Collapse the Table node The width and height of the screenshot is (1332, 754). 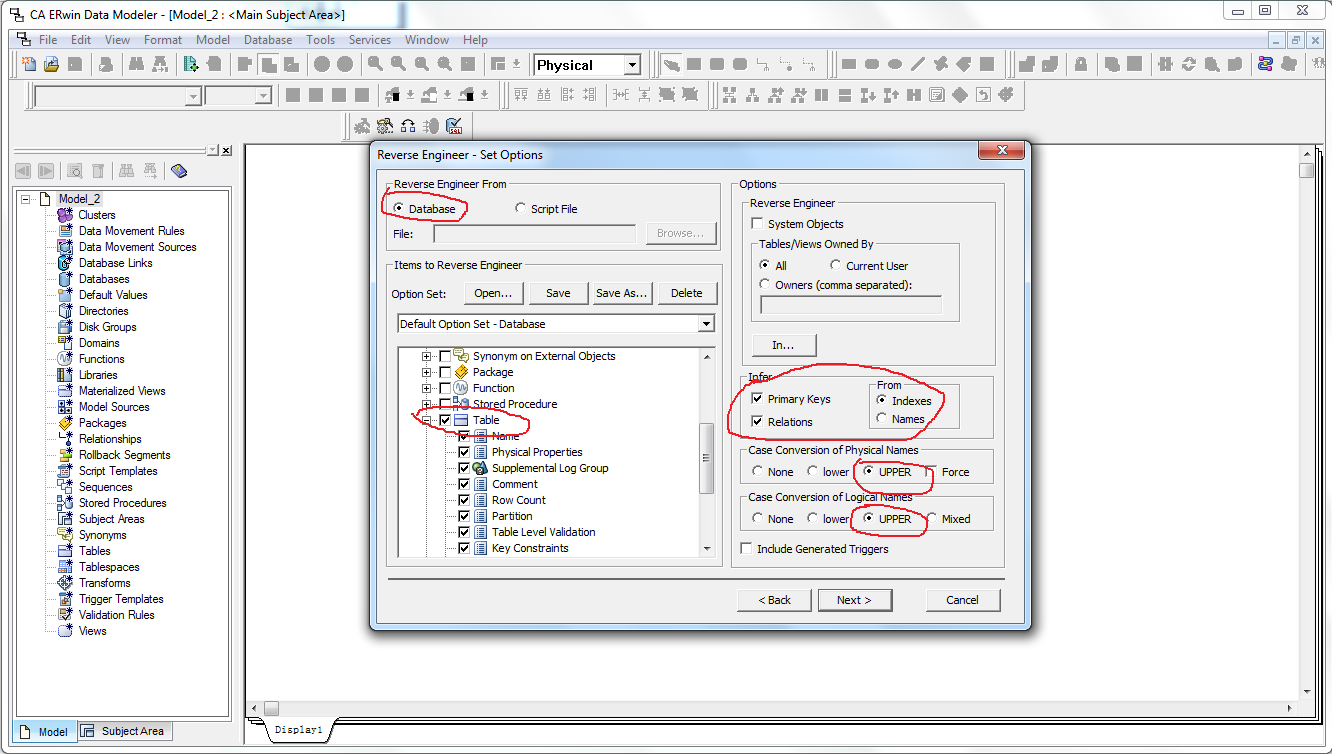tap(427, 420)
